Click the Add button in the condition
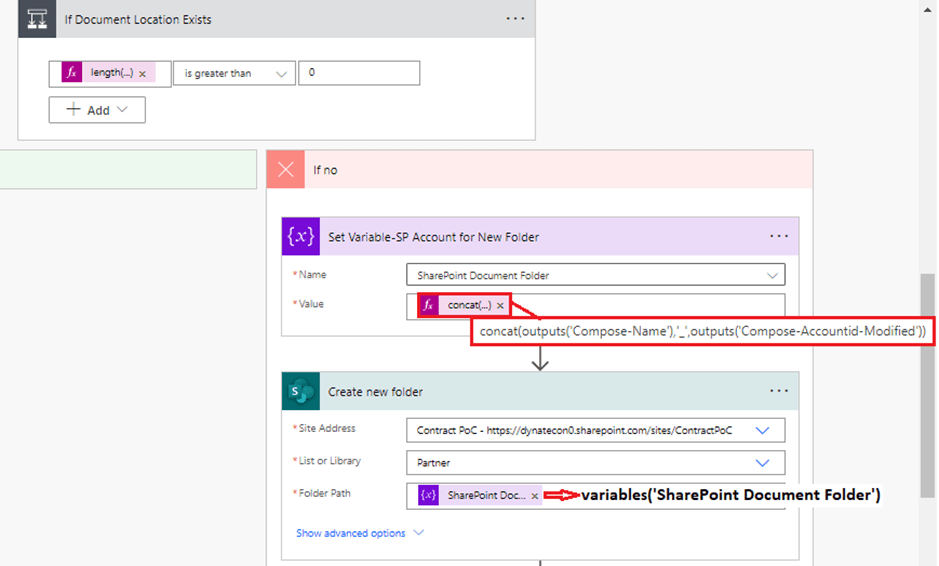 coord(97,110)
